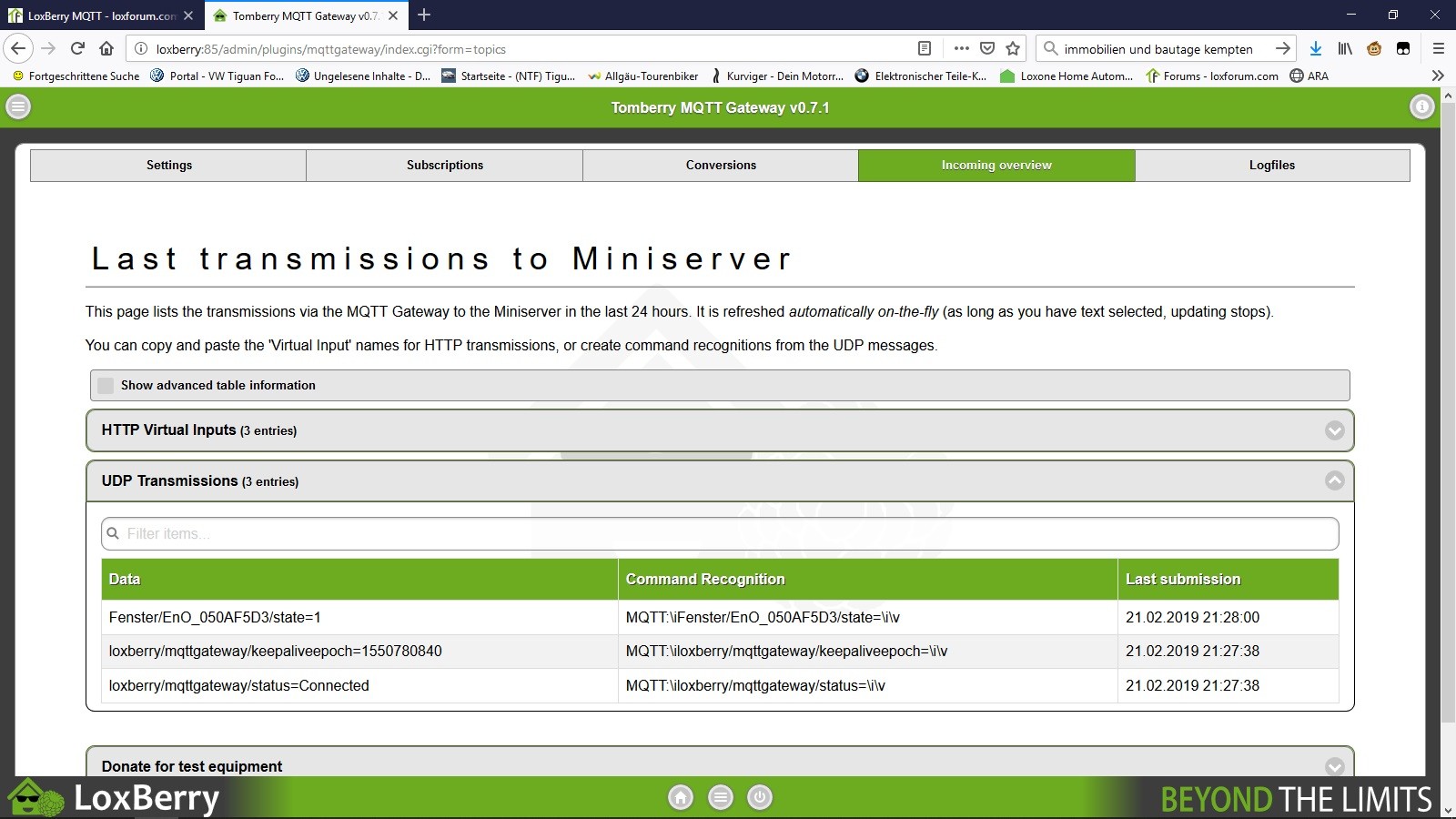Click the browser search box text
Viewport: 1456px width, 819px height.
tap(1158, 49)
